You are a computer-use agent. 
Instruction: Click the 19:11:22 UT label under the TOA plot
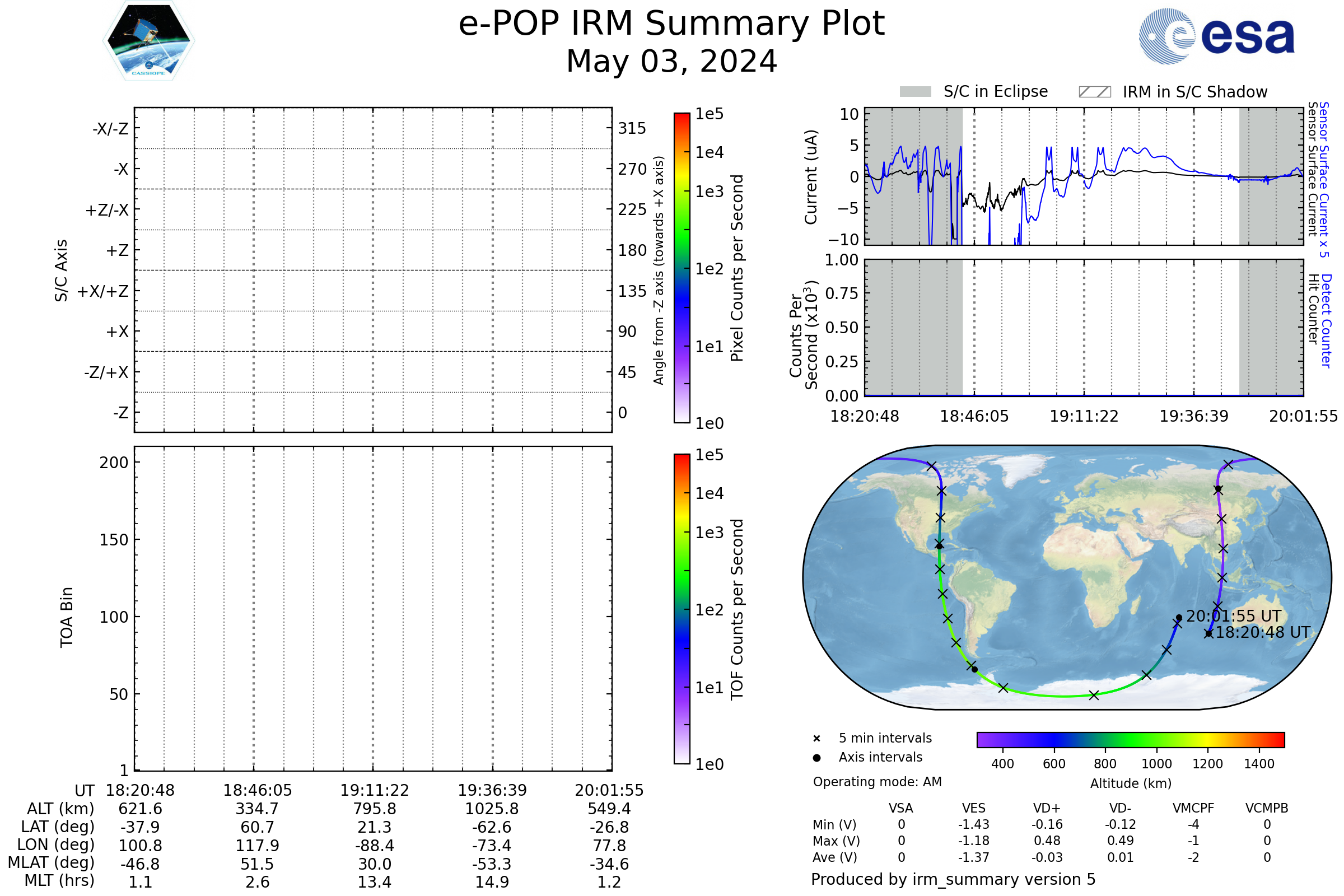pyautogui.click(x=374, y=790)
